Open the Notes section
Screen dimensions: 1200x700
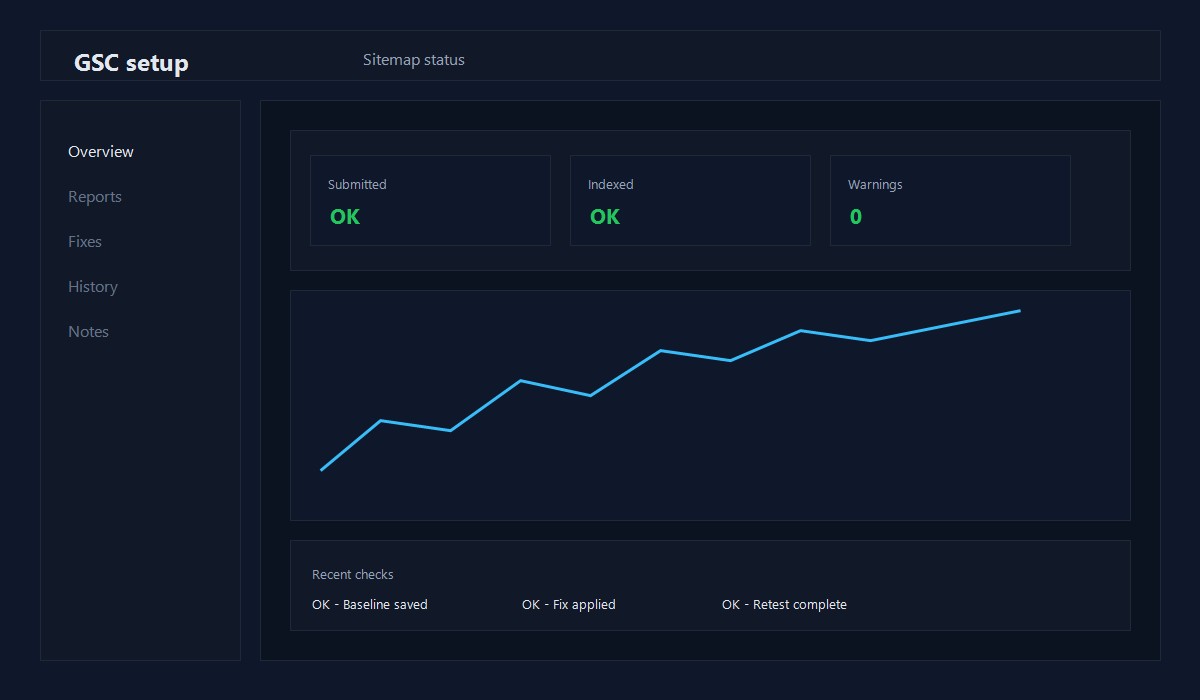(x=88, y=331)
